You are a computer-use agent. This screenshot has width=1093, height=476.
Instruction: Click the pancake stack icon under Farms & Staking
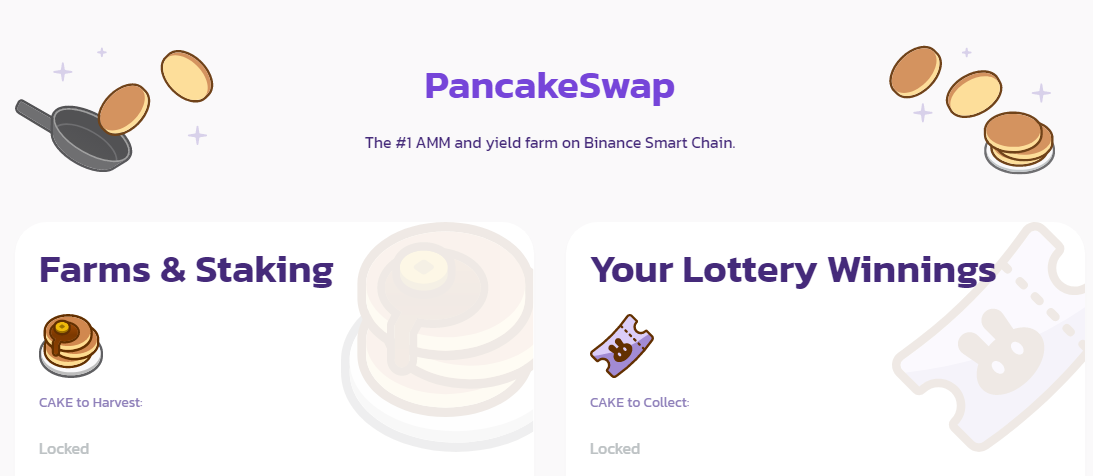[70, 345]
